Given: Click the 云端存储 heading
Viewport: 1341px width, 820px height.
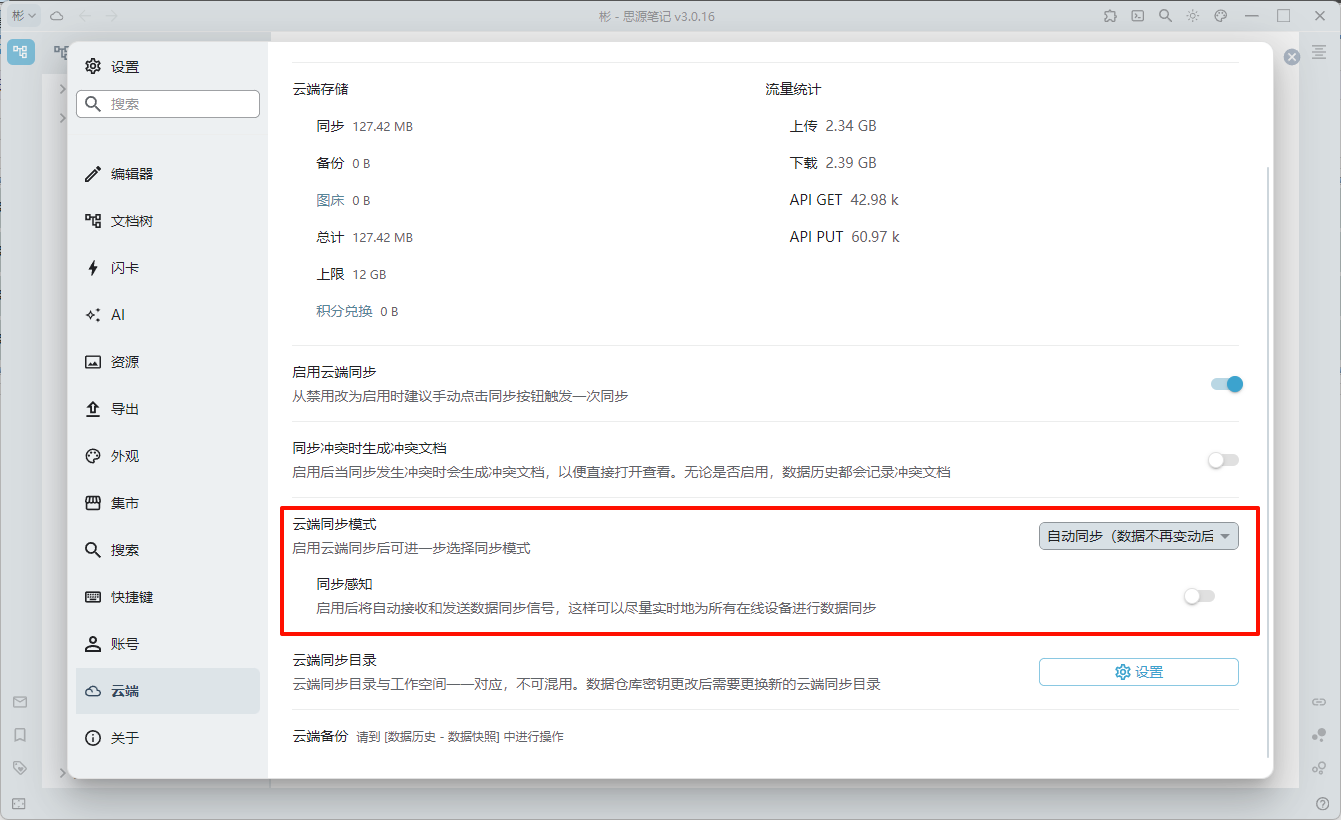Looking at the screenshot, I should pyautogui.click(x=320, y=89).
